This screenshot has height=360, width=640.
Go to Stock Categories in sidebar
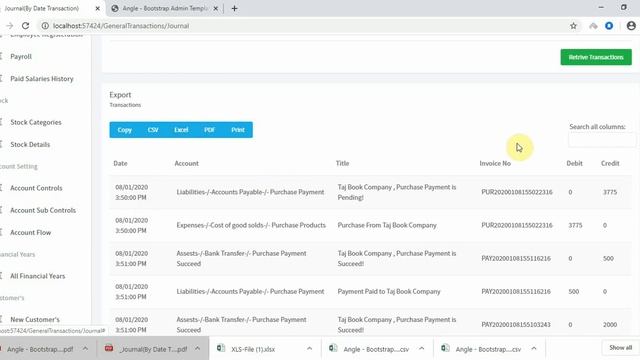[36, 122]
